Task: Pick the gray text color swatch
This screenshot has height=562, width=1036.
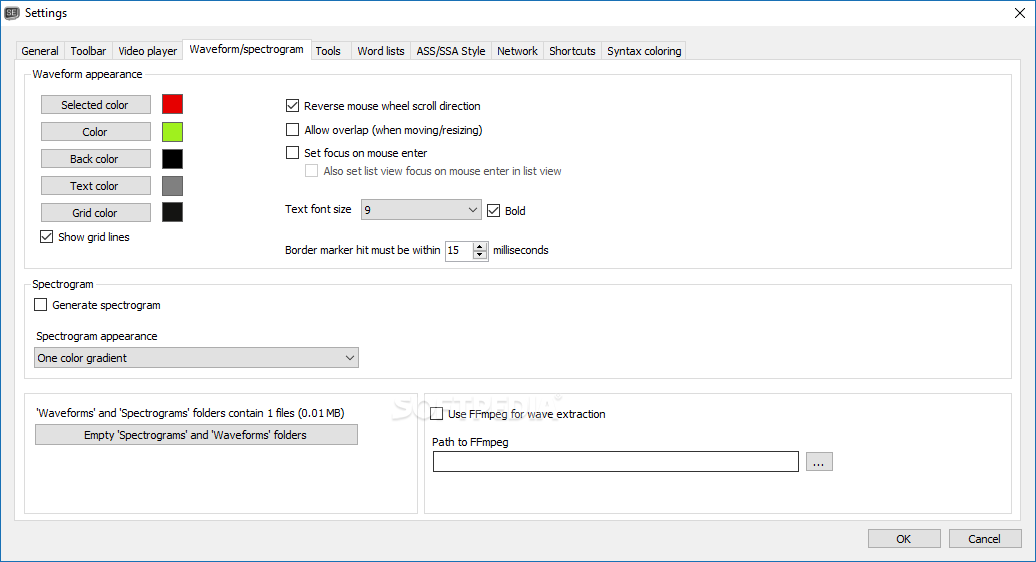Action: pyautogui.click(x=172, y=186)
